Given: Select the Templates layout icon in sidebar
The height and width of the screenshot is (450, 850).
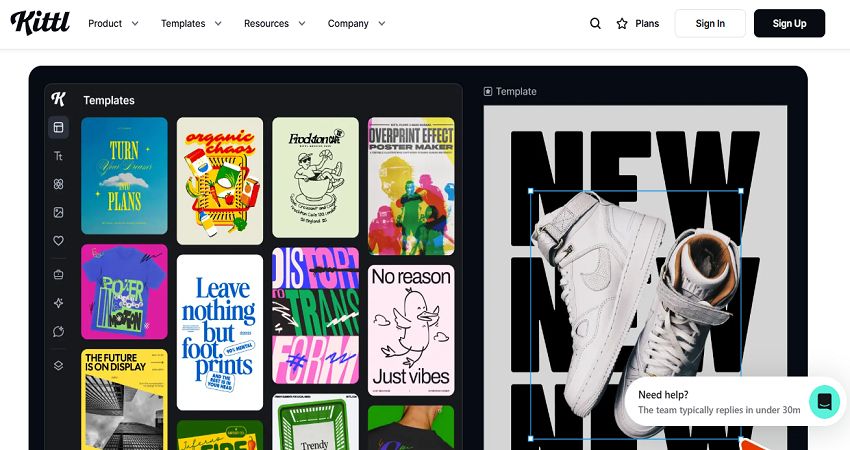Looking at the screenshot, I should pos(59,127).
